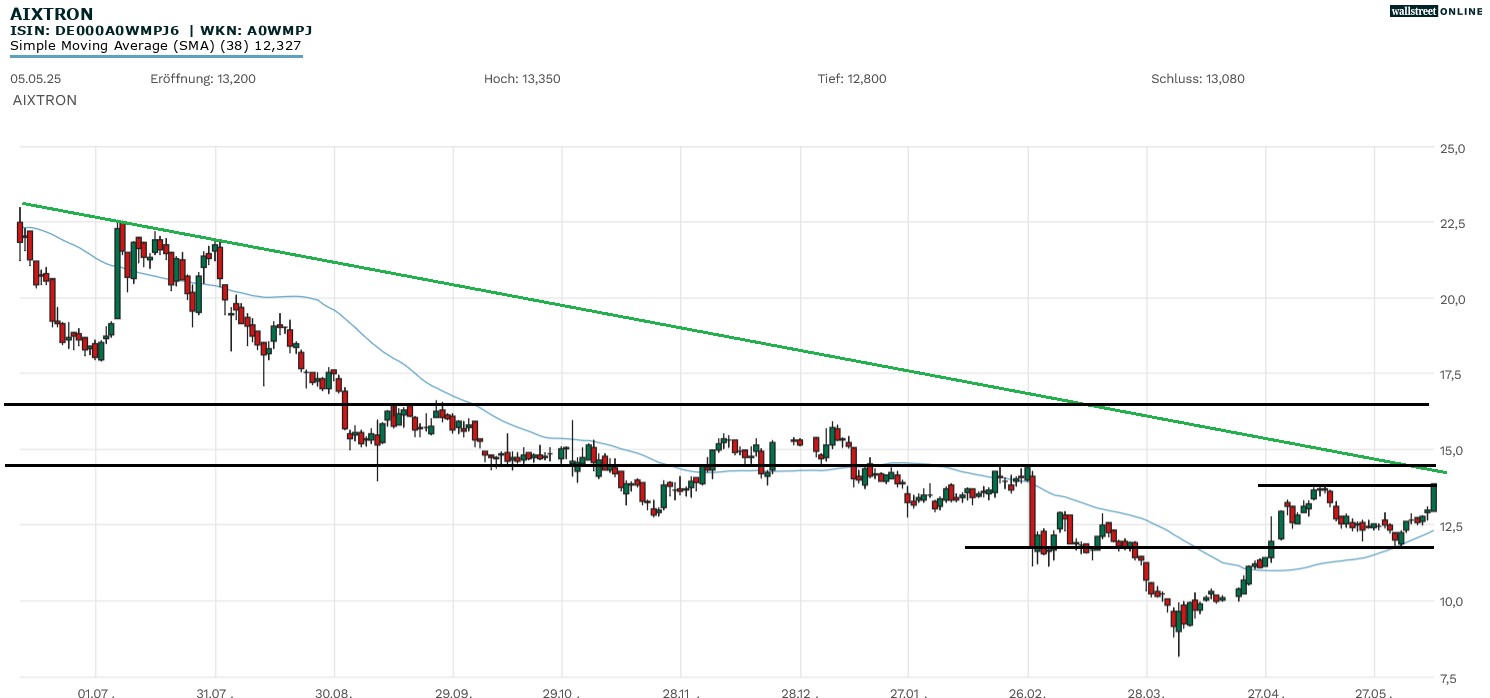Click the last green candle at the chart's right edge
Image resolution: width=1490 pixels, height=698 pixels.
click(x=1434, y=497)
